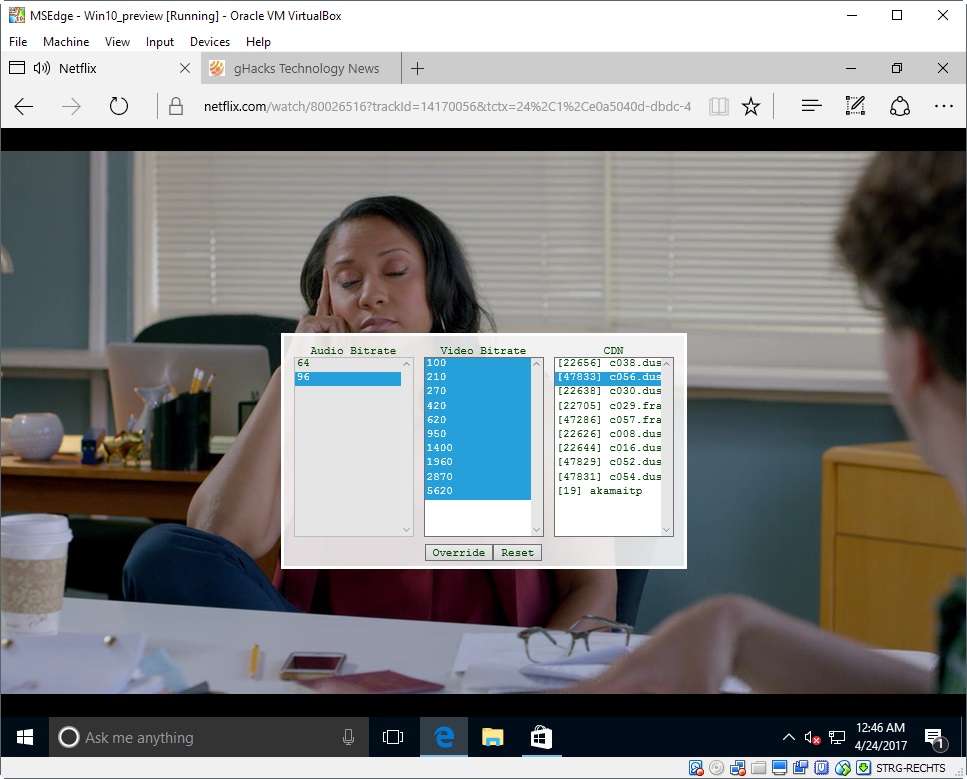
Task: Click CDN list scroll-down arrow
Action: coord(667,530)
